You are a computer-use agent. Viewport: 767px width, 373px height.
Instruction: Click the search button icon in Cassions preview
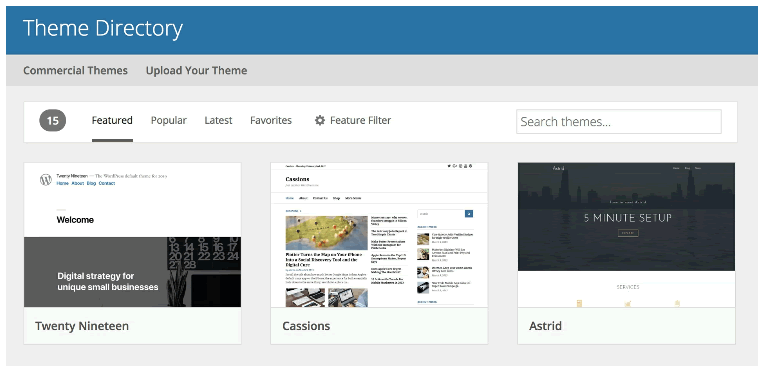click(469, 214)
